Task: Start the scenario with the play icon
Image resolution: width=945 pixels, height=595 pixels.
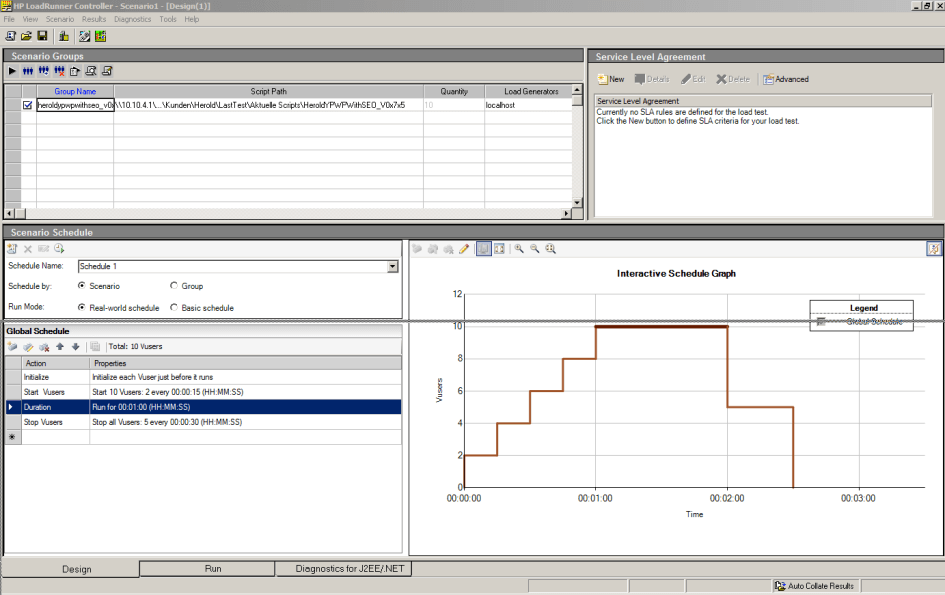Action: 12,71
